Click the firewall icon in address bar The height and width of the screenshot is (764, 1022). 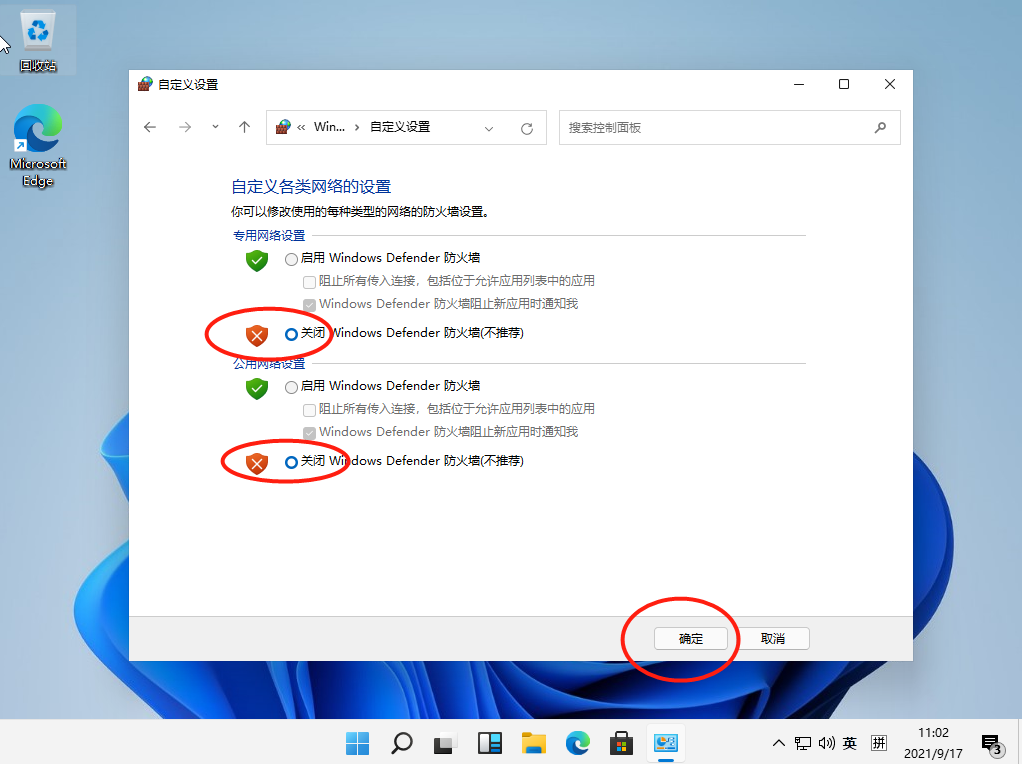pos(283,127)
